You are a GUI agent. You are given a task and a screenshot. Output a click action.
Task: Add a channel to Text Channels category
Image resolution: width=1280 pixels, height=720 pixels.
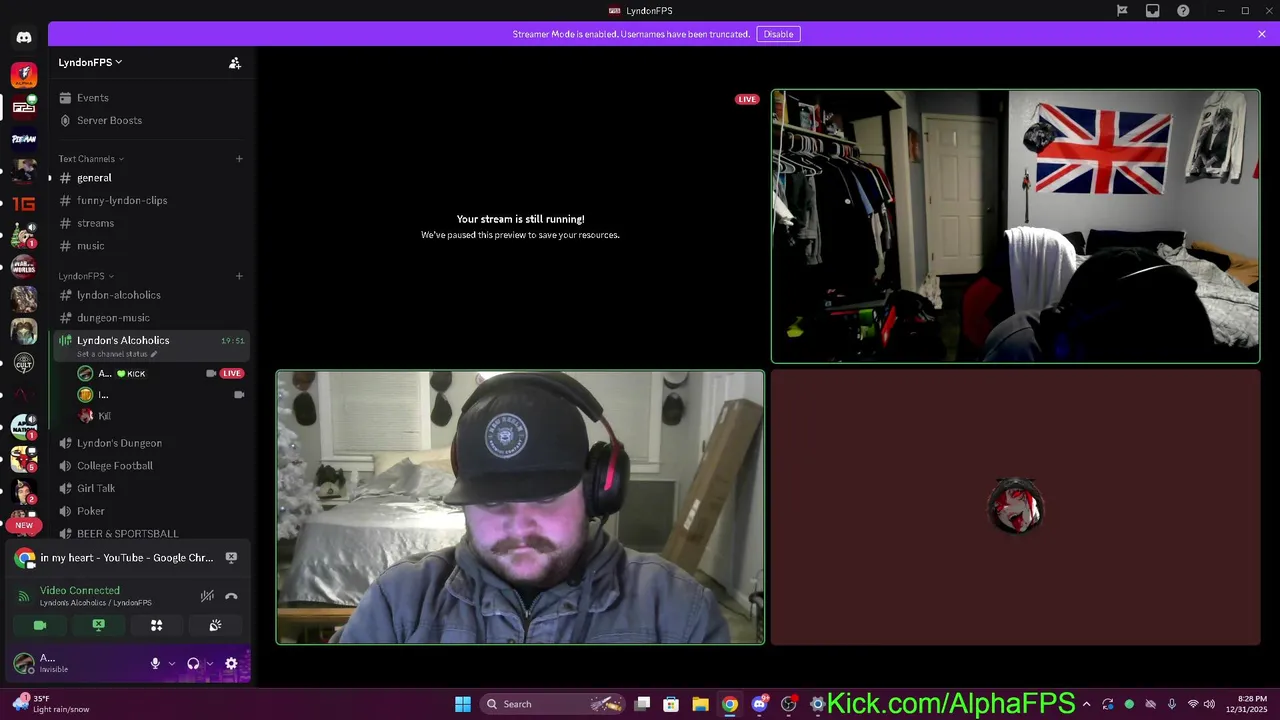coord(239,159)
